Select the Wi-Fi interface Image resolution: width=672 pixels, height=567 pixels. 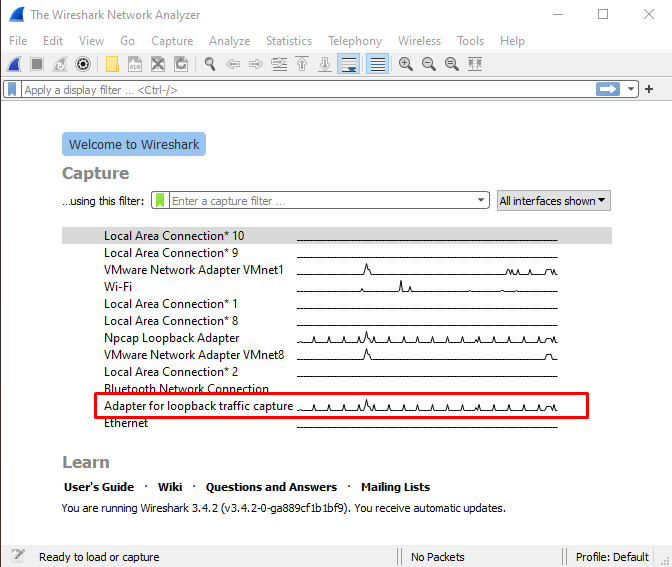[337, 287]
